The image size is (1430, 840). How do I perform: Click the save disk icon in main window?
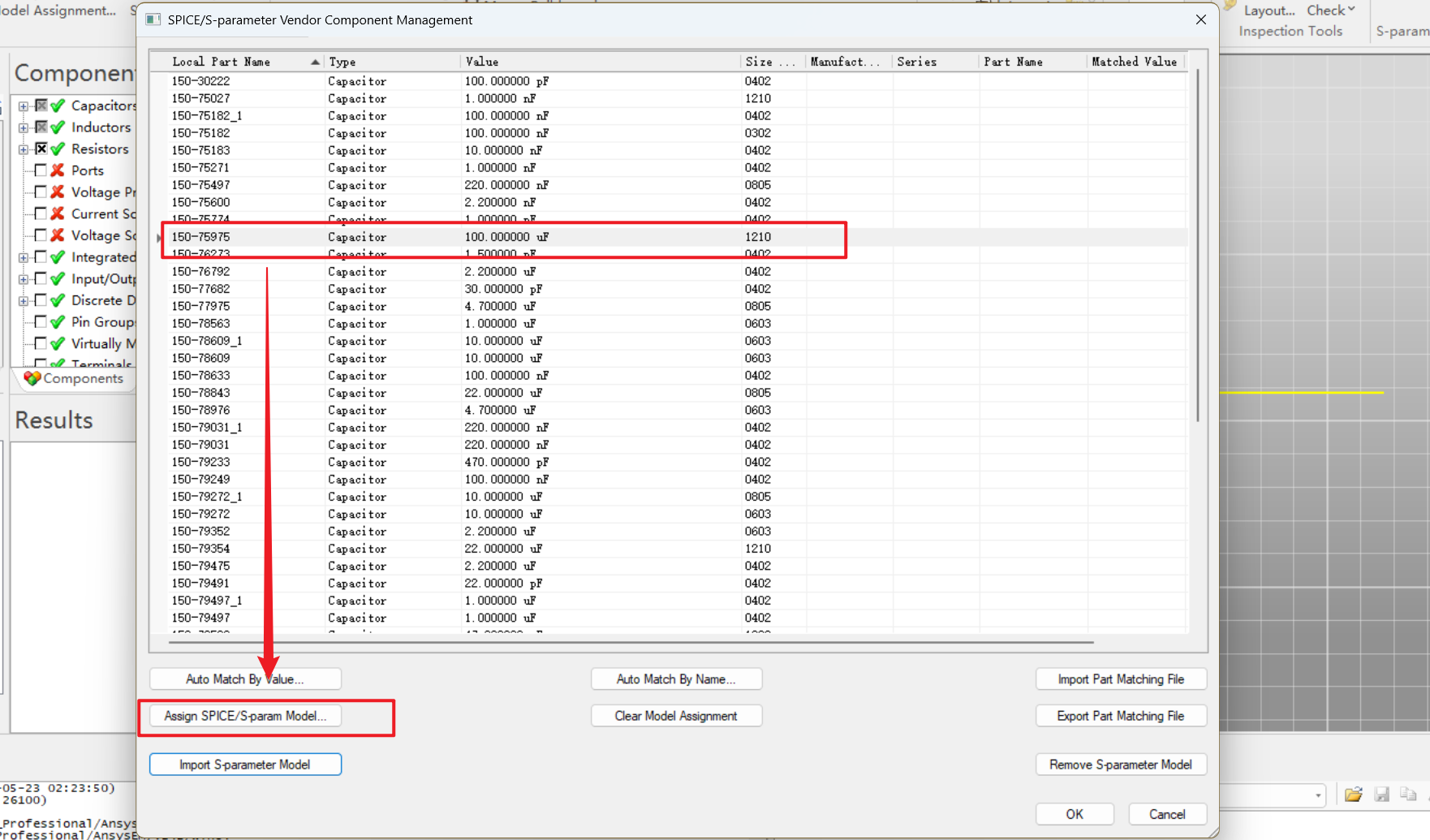pos(1382,795)
